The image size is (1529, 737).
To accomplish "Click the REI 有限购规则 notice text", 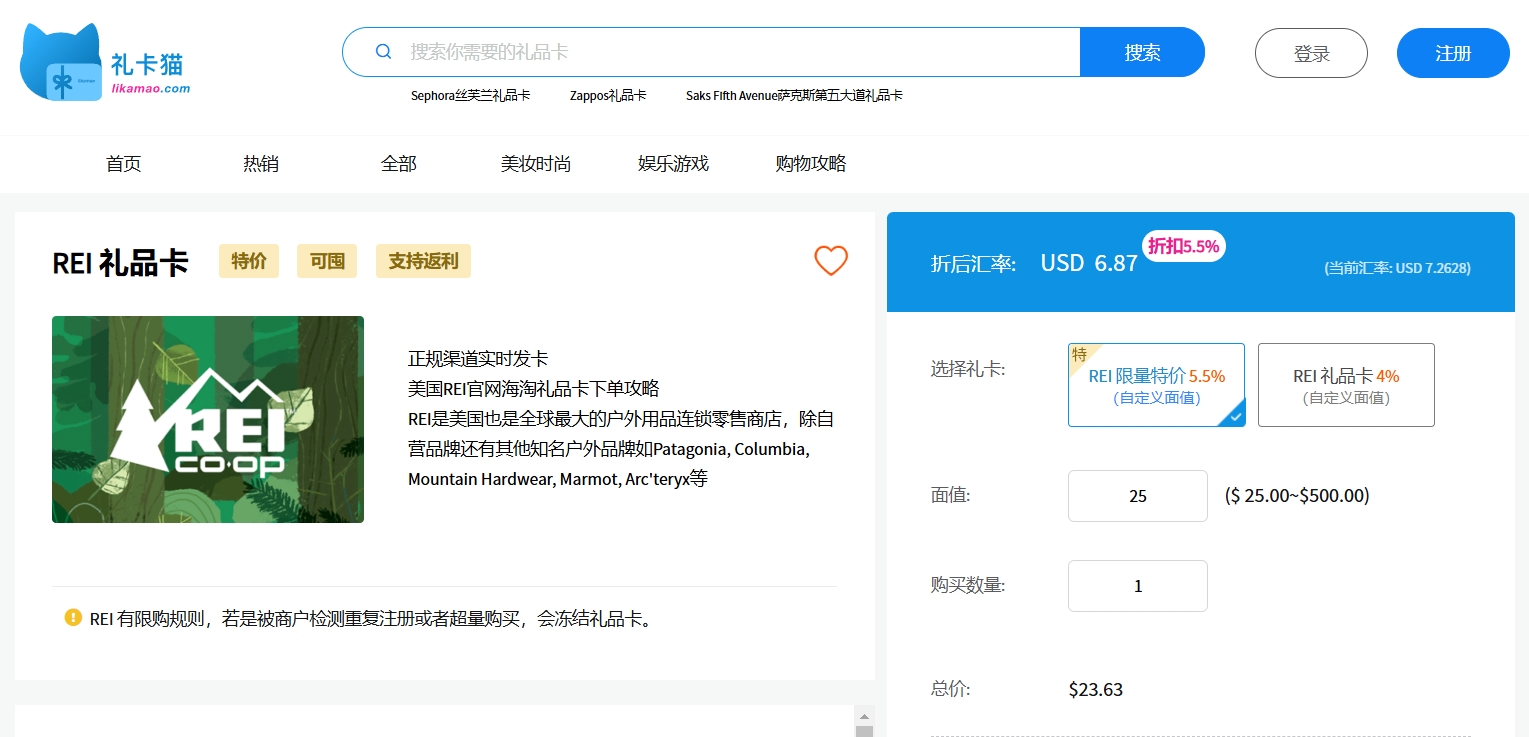I will [372, 619].
